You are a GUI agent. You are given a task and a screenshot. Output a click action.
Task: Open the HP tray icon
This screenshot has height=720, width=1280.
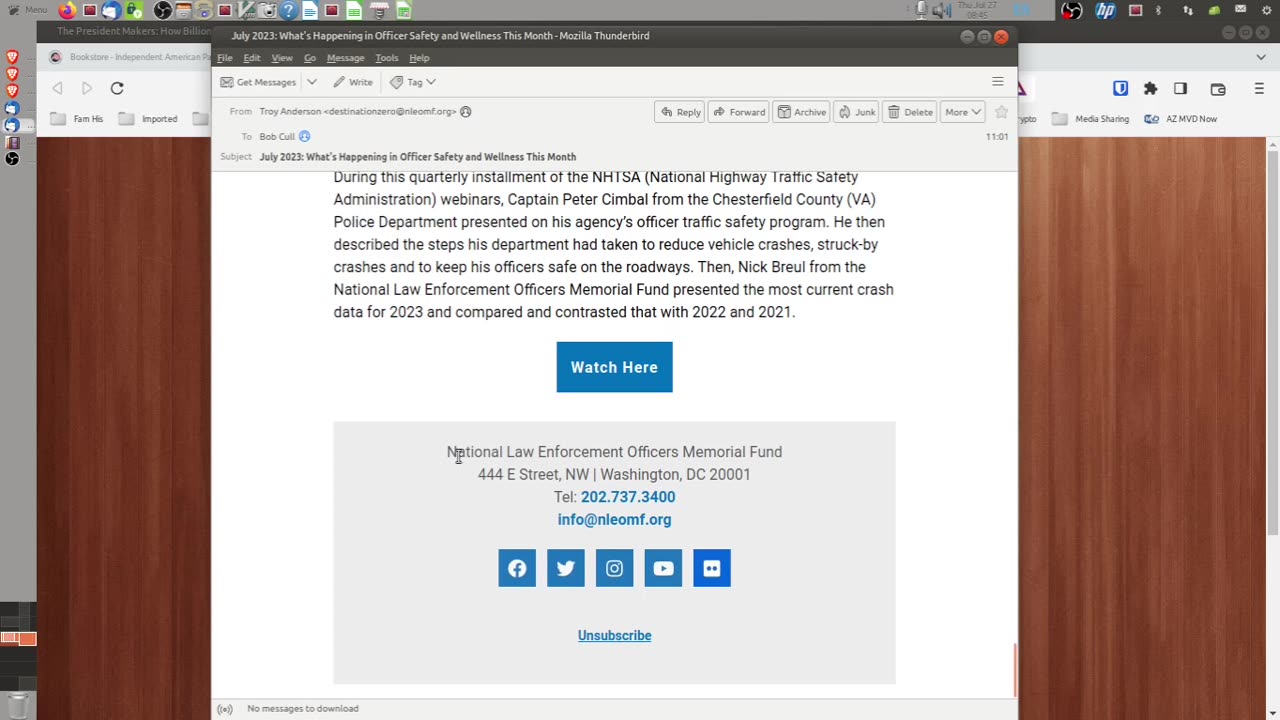pos(1105,11)
